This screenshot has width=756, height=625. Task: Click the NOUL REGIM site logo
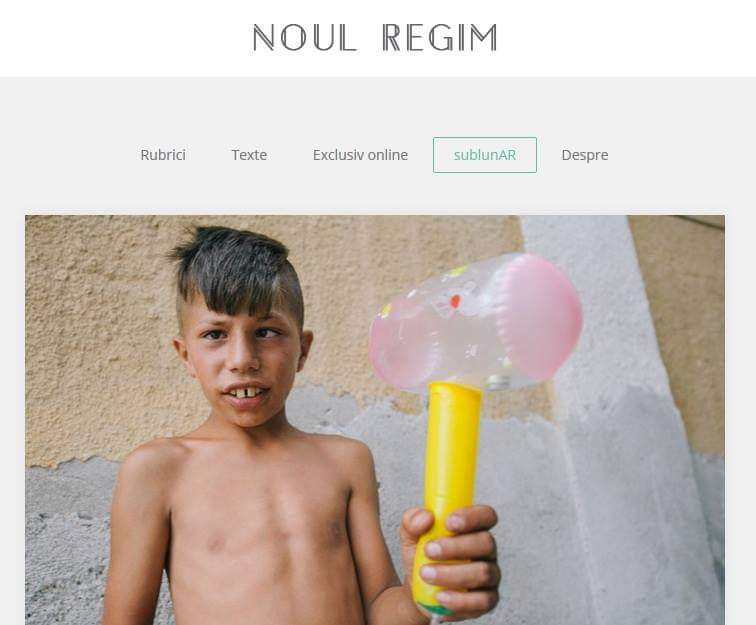[375, 38]
